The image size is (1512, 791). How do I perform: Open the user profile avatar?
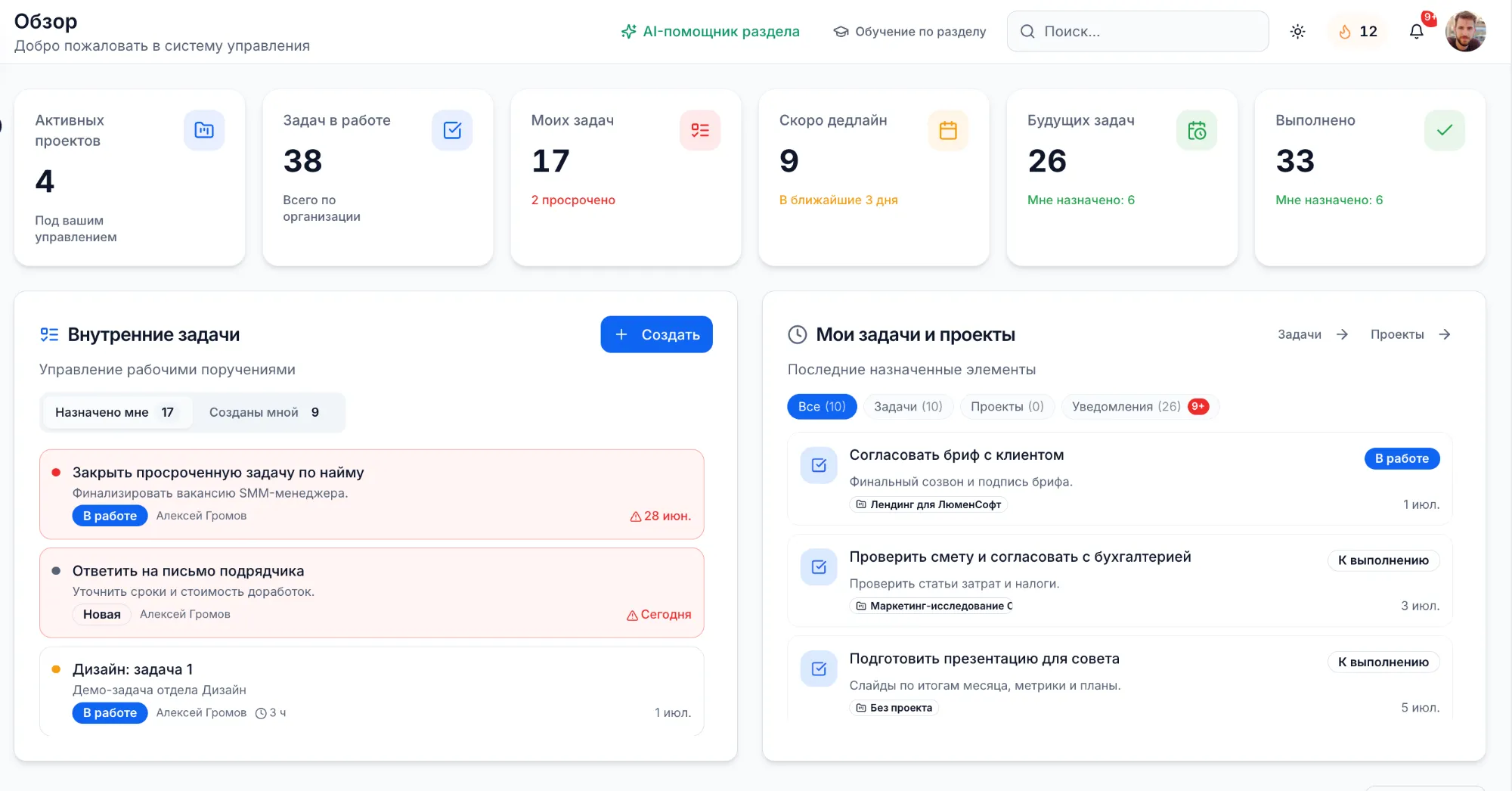1465,32
